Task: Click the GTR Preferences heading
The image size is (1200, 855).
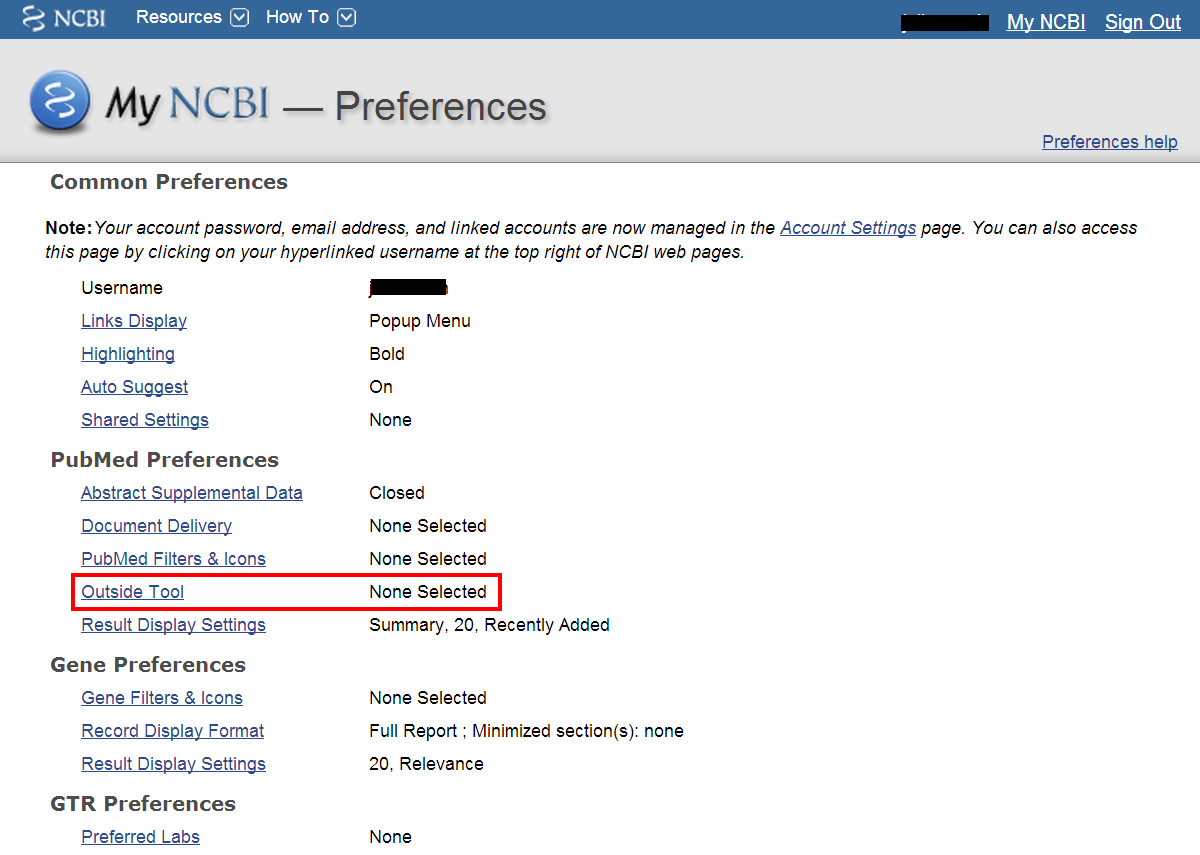Action: click(143, 804)
